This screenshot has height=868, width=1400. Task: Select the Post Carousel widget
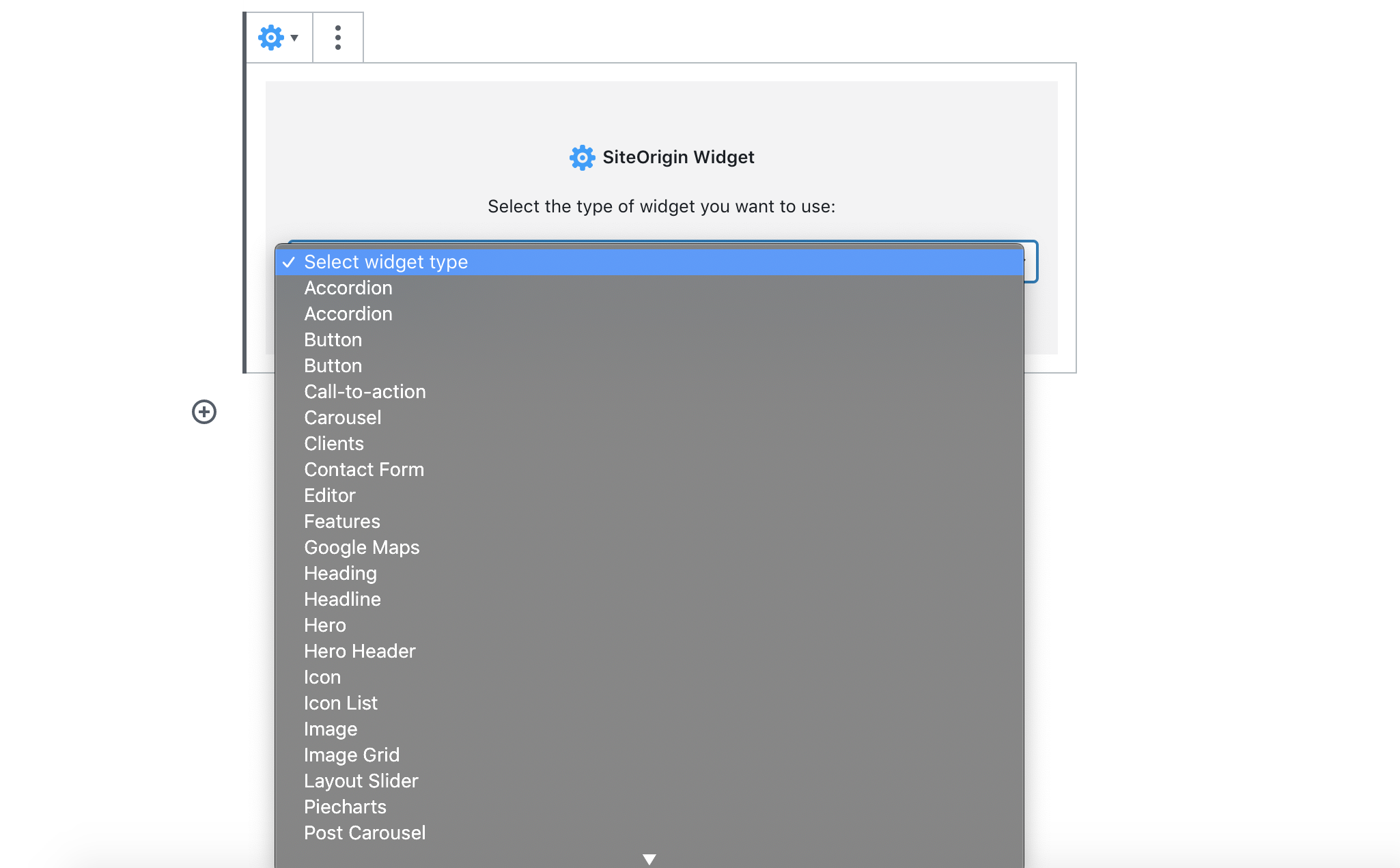pos(364,832)
